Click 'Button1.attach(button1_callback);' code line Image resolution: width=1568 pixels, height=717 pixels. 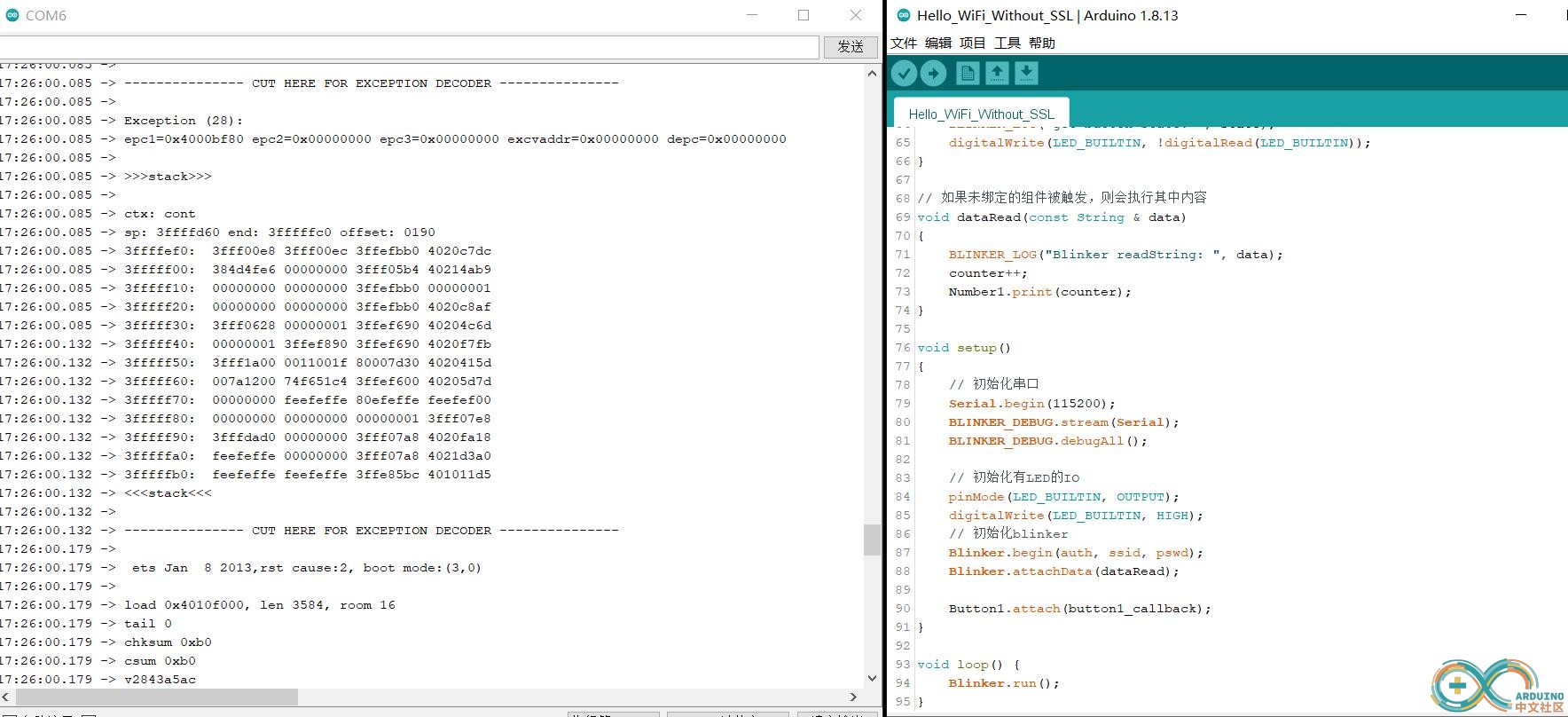(x=1080, y=608)
